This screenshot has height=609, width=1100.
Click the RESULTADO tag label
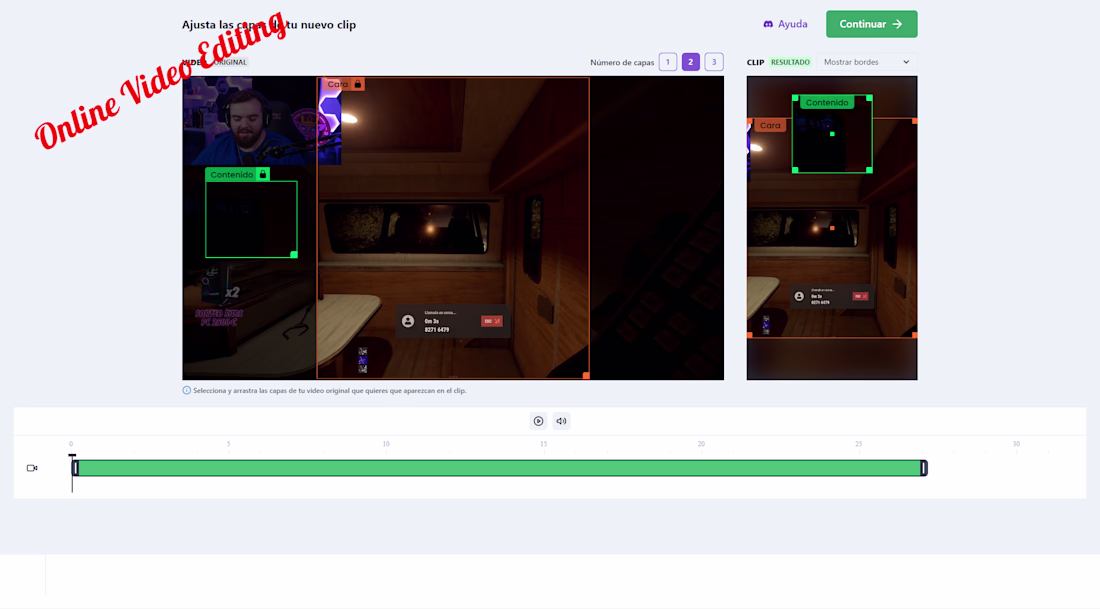click(x=791, y=62)
